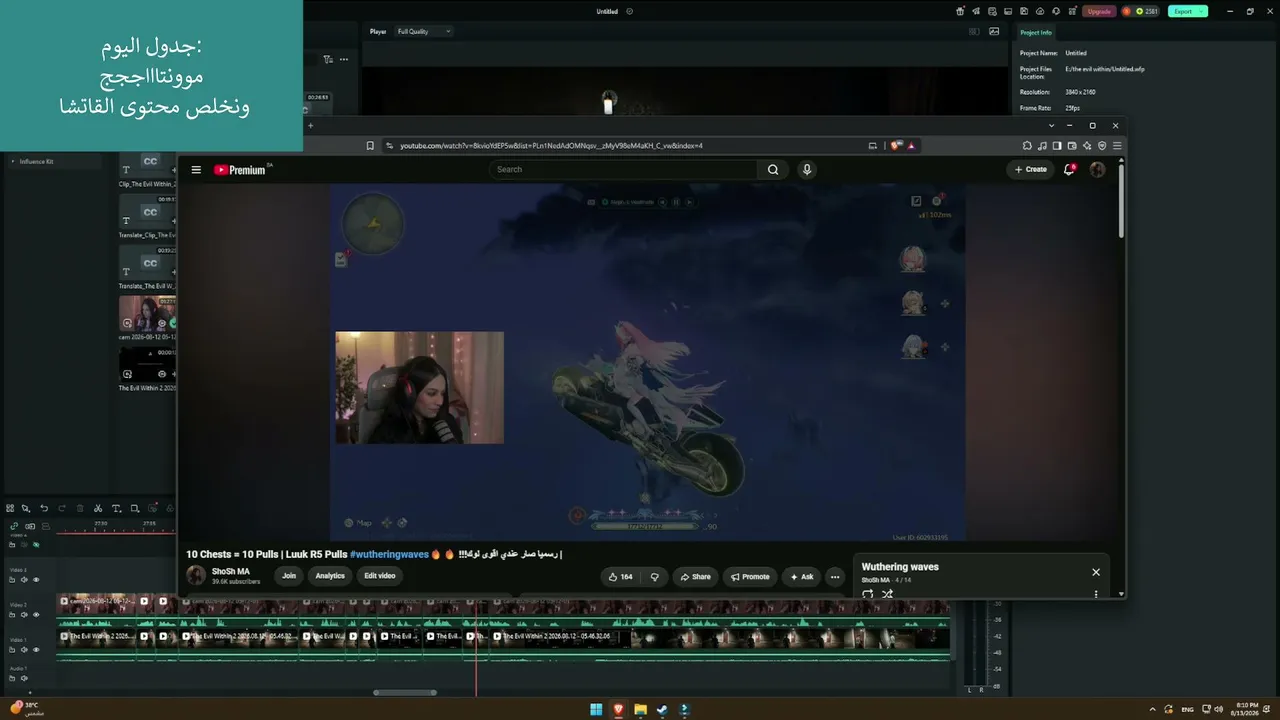The width and height of the screenshot is (1280, 720).
Task: Start YouTube voice search with microphone
Action: (x=807, y=170)
